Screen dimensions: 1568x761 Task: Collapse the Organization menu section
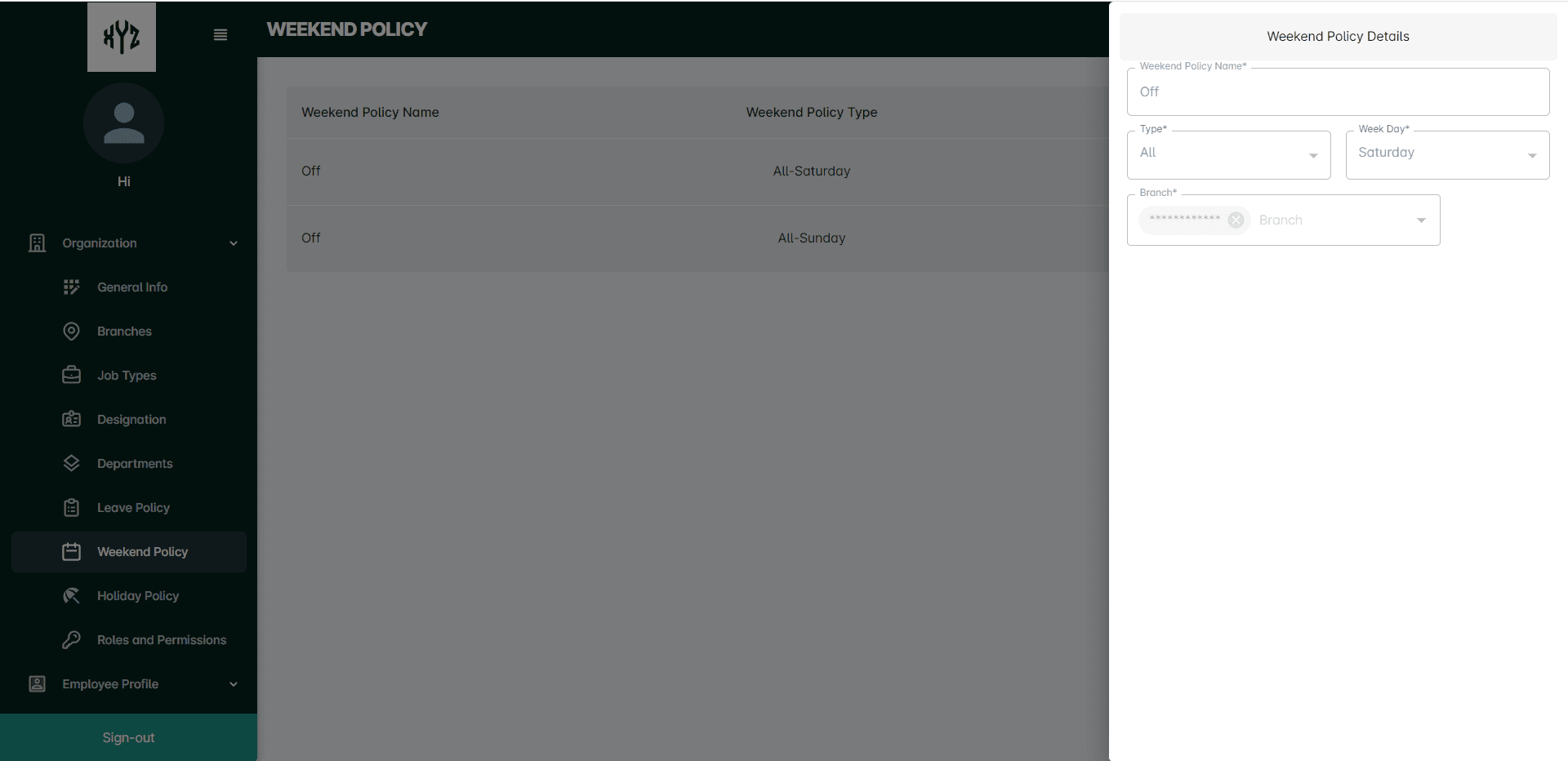234,243
